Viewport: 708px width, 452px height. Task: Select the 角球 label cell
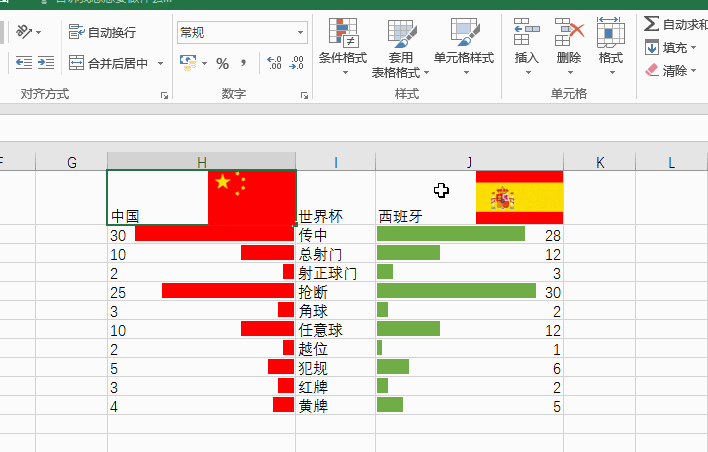point(335,311)
